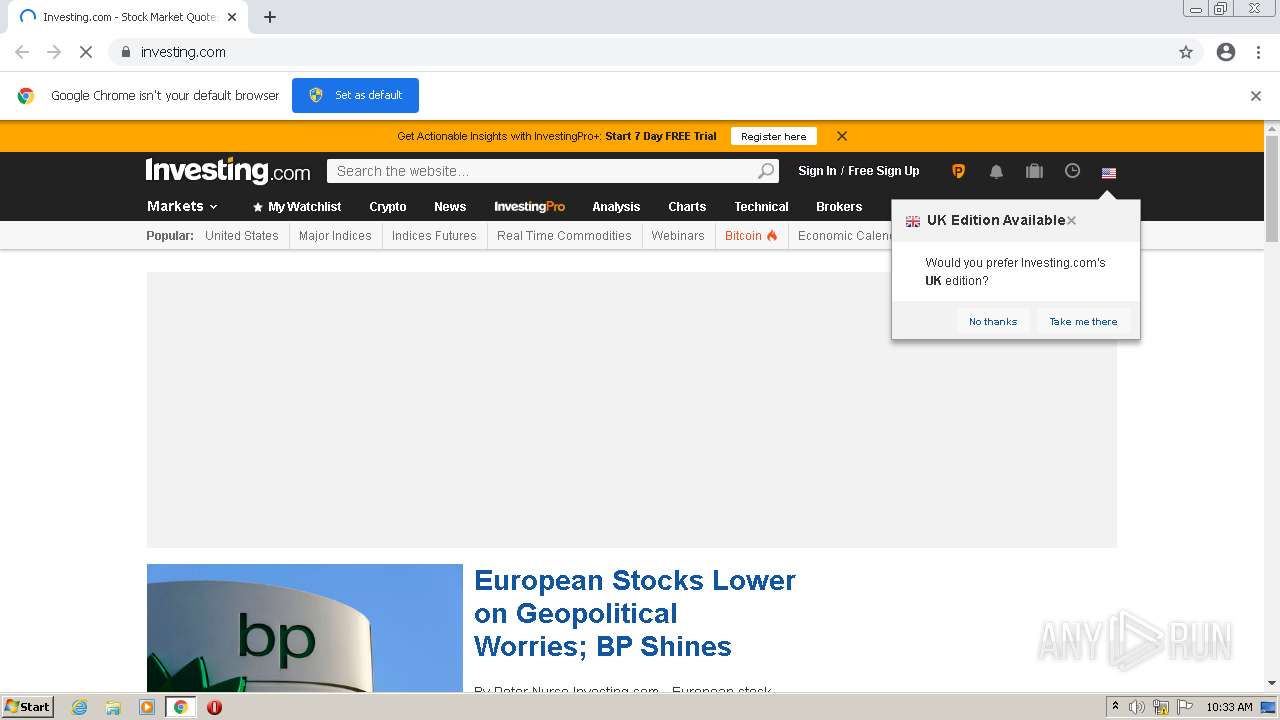Go back to previous page
This screenshot has height=720, width=1280.
point(22,52)
